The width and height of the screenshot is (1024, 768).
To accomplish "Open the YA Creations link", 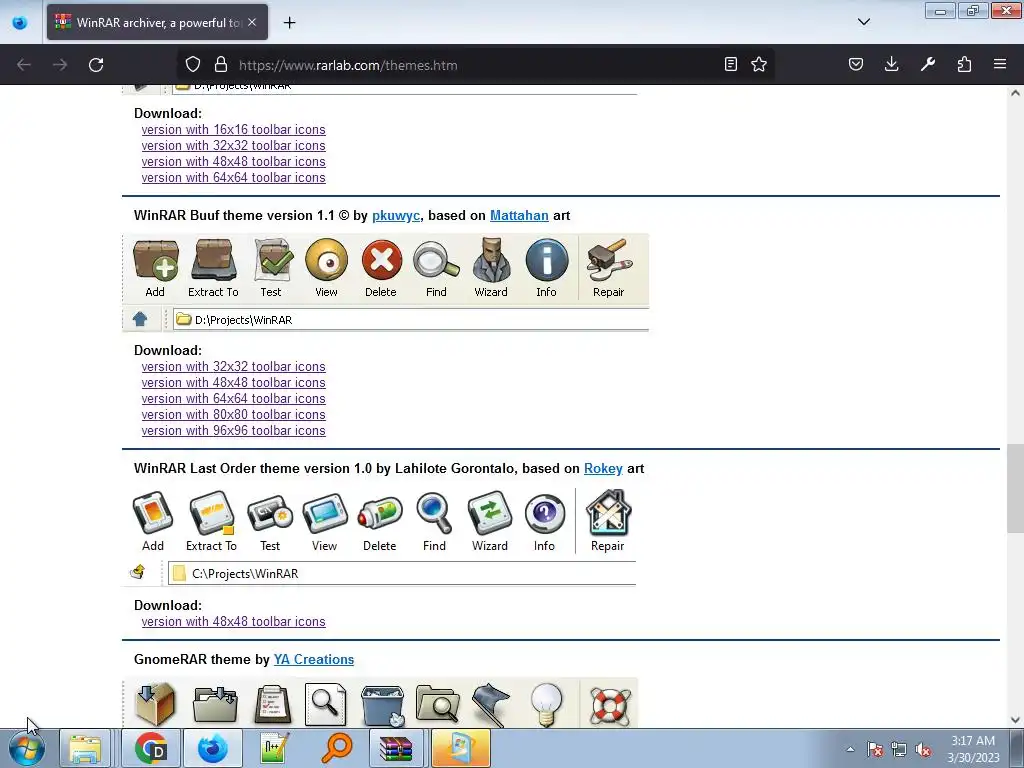I will pyautogui.click(x=313, y=660).
